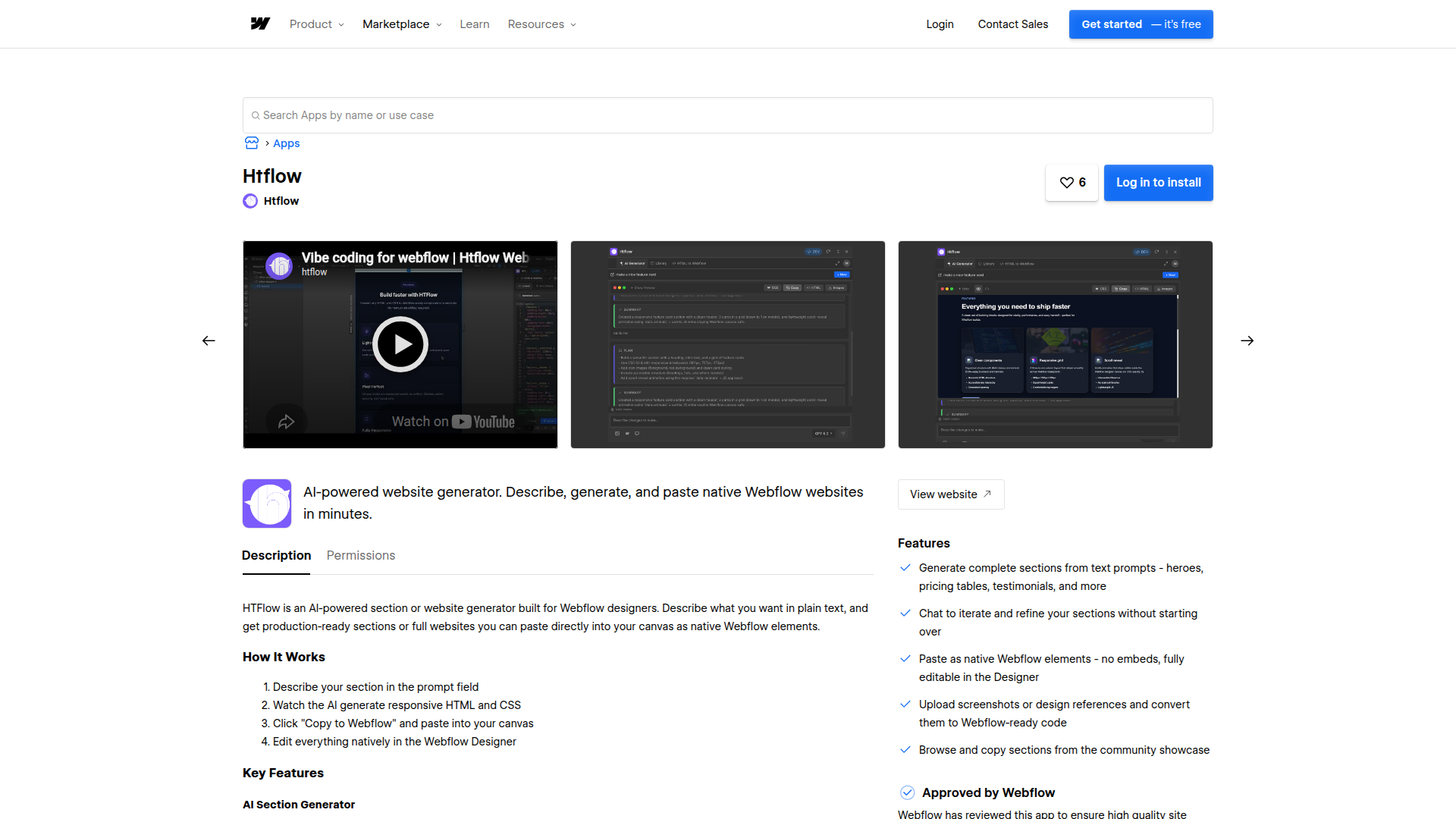Click the search magnifier icon

click(256, 116)
